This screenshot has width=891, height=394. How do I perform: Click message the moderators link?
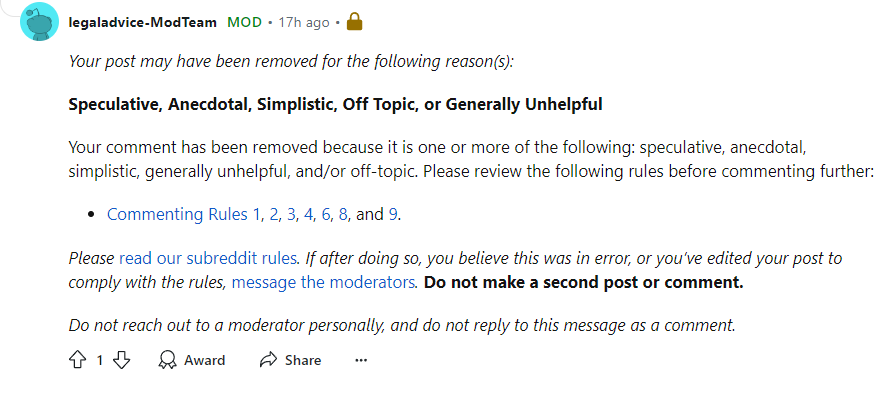pos(324,282)
